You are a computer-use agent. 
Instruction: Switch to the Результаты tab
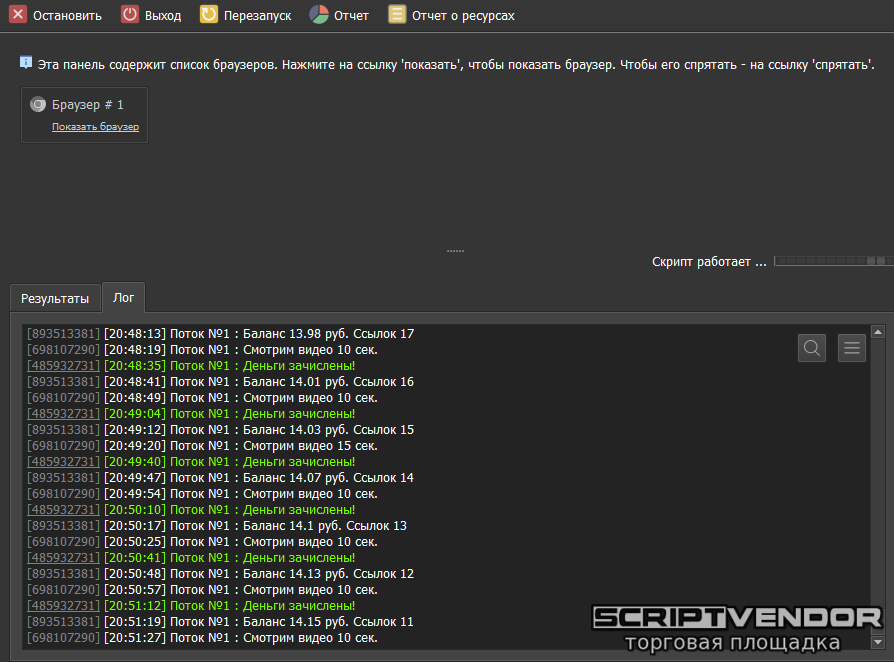[55, 298]
